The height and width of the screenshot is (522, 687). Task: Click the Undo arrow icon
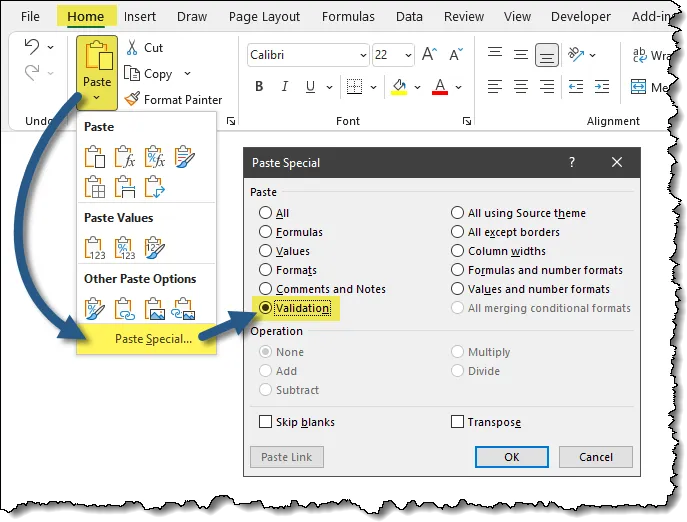[31, 47]
